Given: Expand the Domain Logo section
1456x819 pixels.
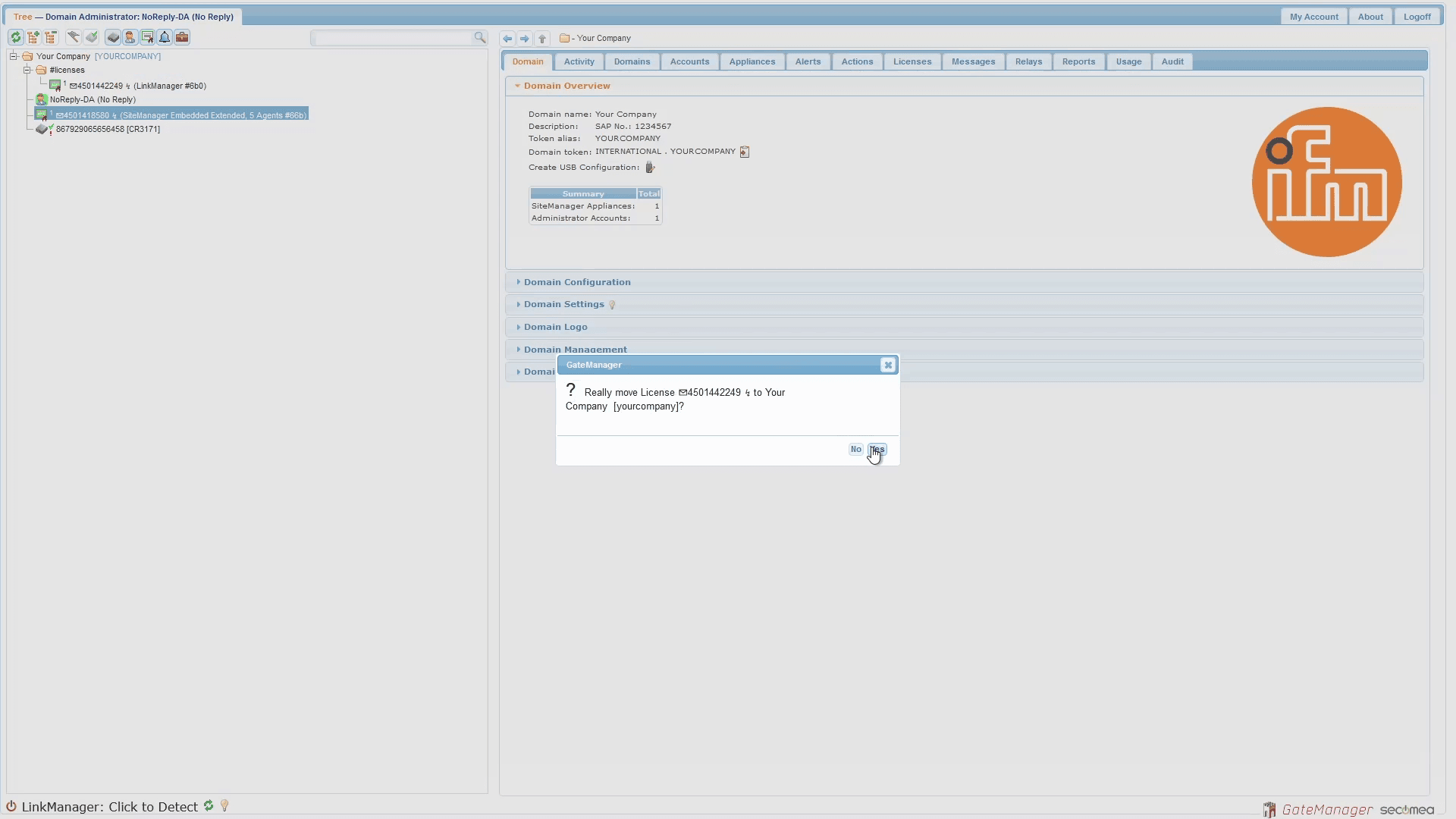Looking at the screenshot, I should point(555,327).
